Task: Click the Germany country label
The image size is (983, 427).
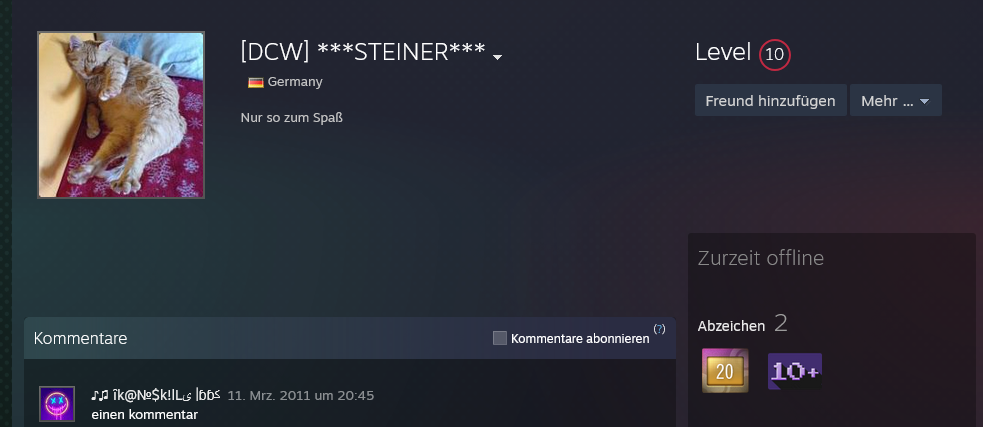Action: [295, 82]
